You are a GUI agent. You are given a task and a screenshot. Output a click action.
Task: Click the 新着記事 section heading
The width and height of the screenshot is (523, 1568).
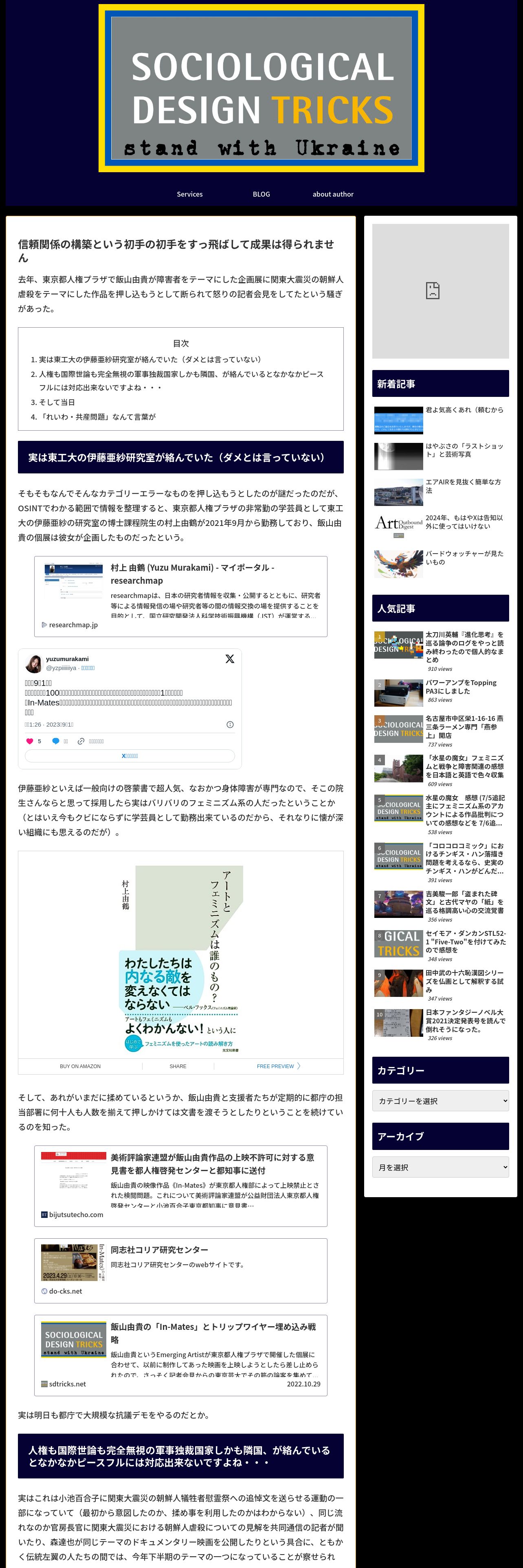(x=440, y=383)
